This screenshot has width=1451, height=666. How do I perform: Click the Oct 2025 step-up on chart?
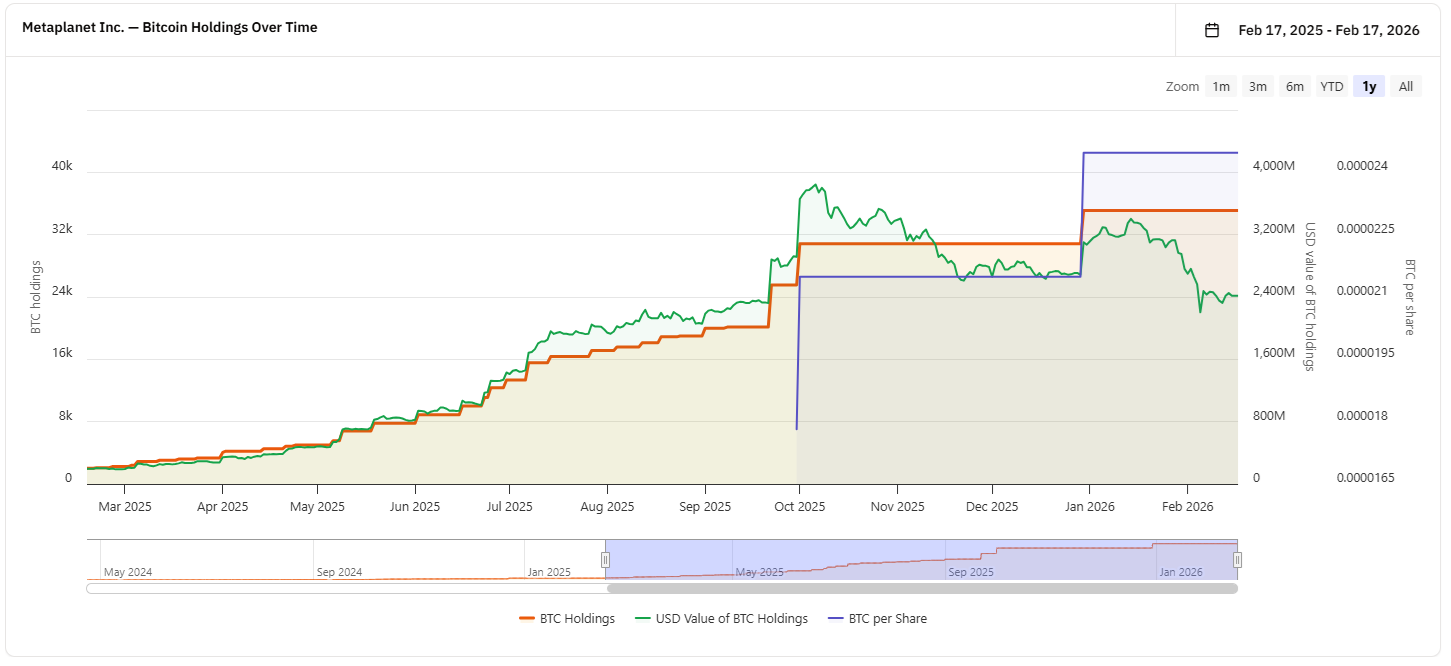(798, 264)
